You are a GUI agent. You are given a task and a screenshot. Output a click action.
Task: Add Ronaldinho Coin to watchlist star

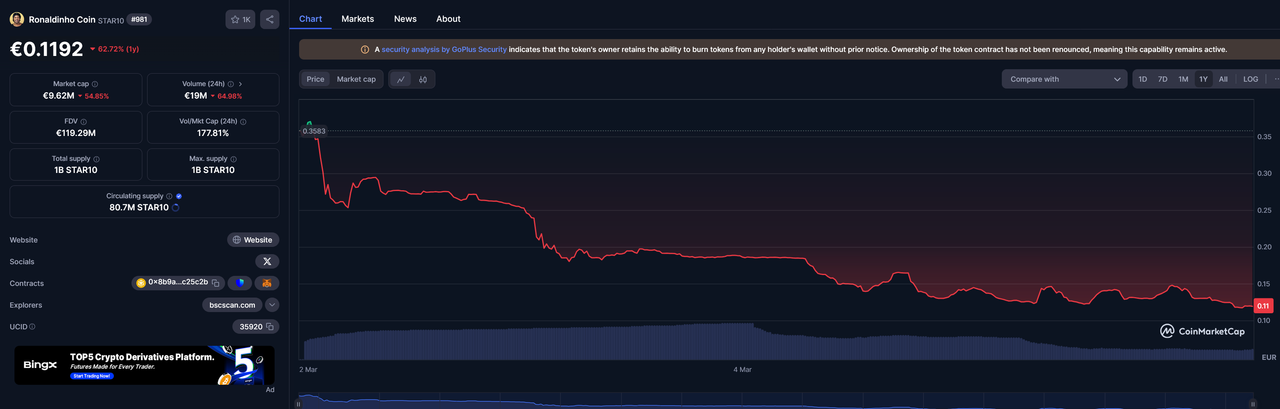[x=240, y=19]
